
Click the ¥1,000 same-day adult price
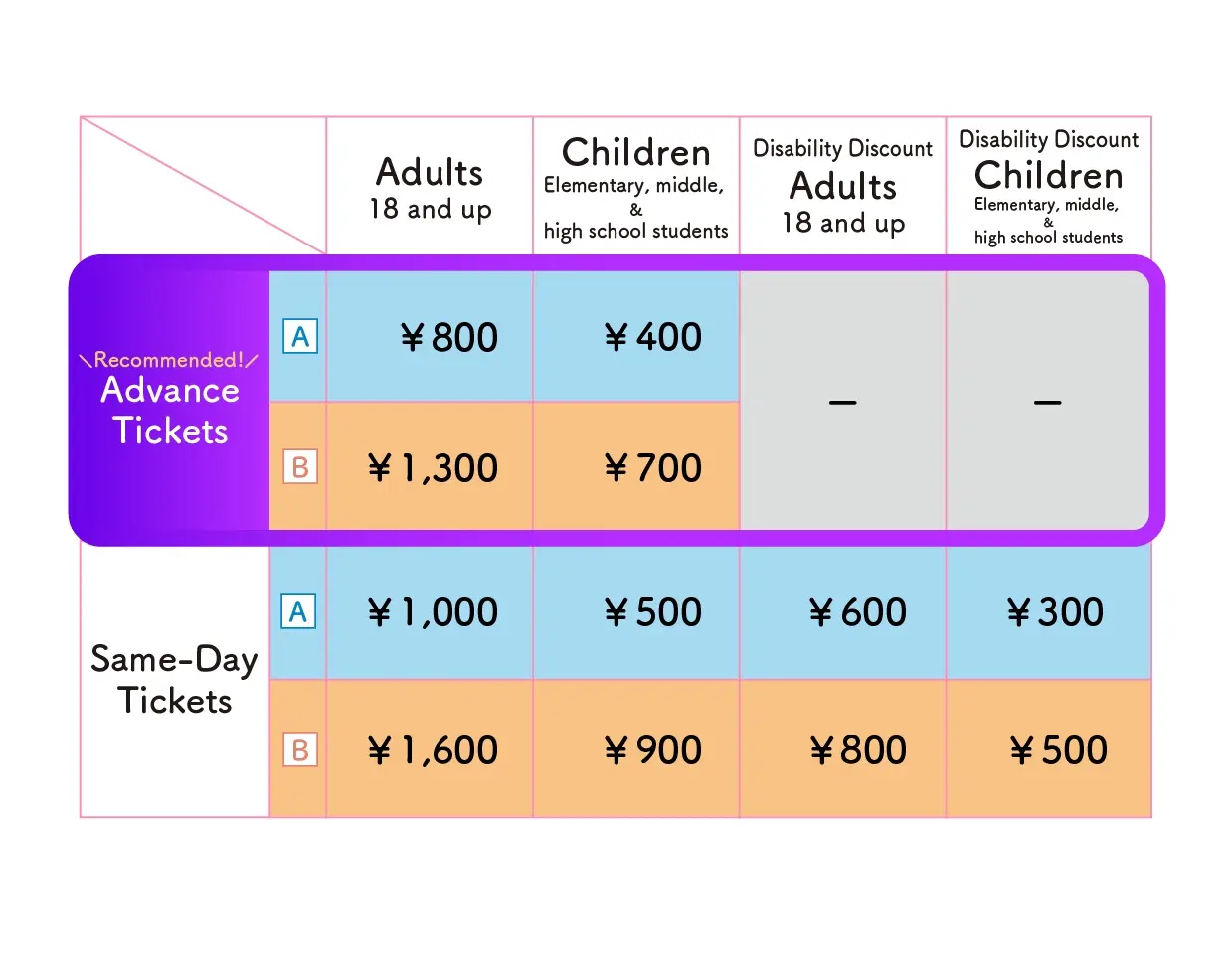433,612
